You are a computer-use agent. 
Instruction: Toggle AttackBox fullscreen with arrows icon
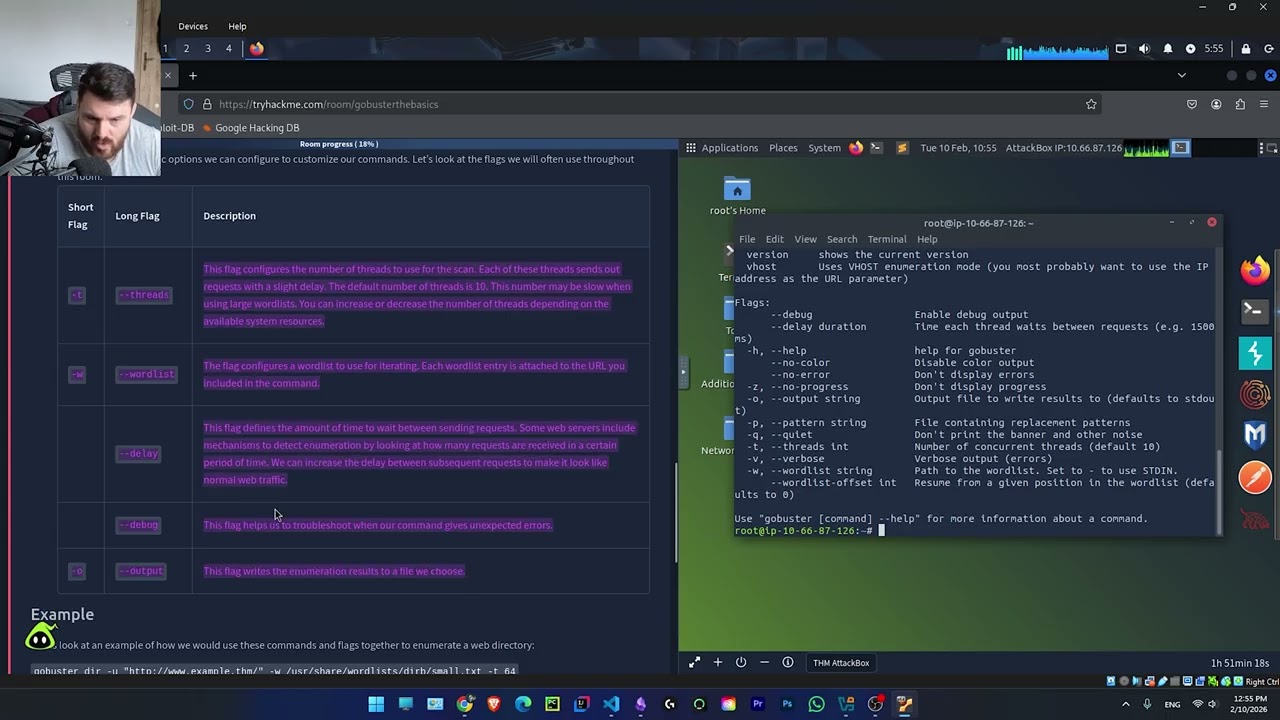click(694, 662)
